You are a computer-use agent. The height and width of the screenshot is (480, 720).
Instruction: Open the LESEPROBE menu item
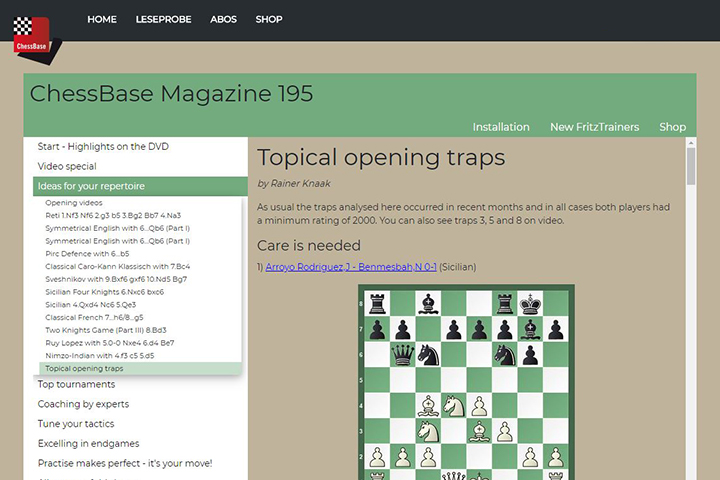pyautogui.click(x=163, y=19)
